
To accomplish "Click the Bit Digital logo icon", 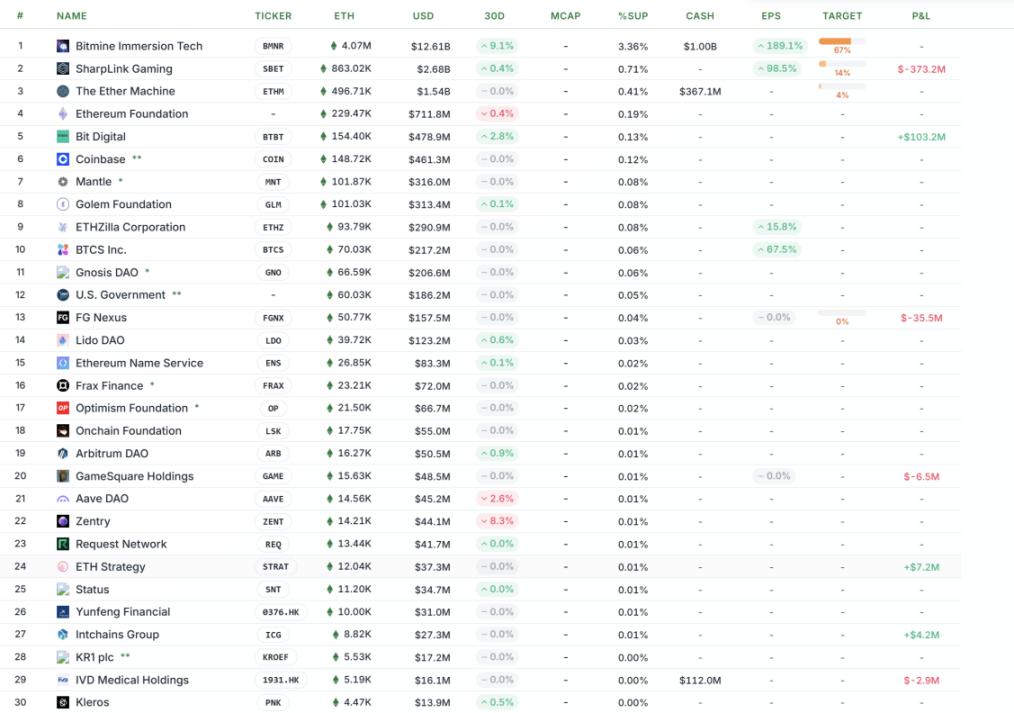I will [x=63, y=136].
